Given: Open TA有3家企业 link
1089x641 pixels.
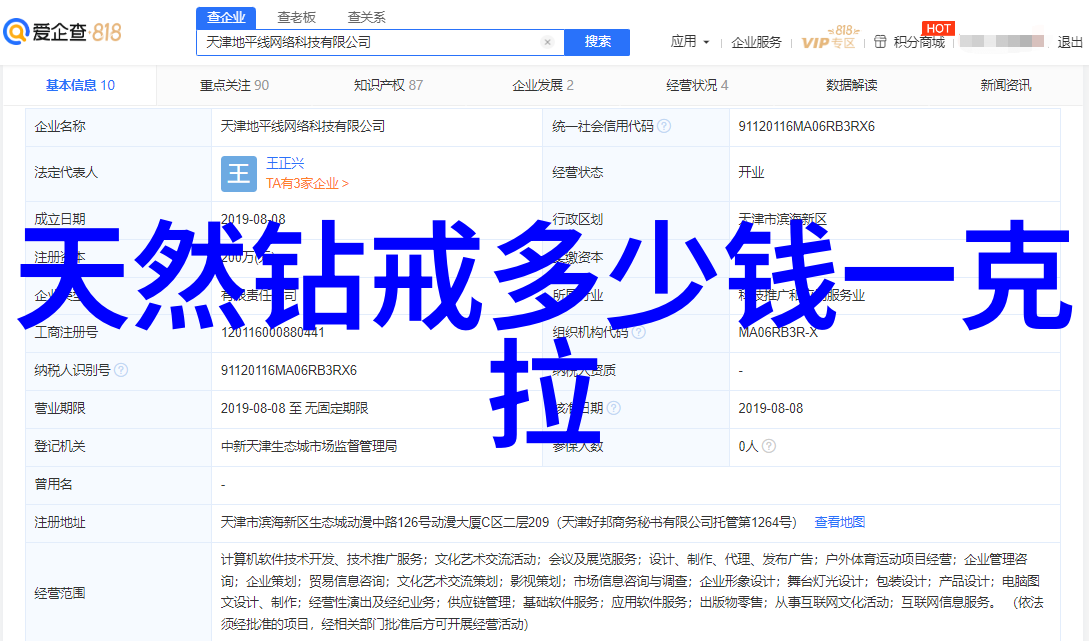Looking at the screenshot, I should [307, 183].
